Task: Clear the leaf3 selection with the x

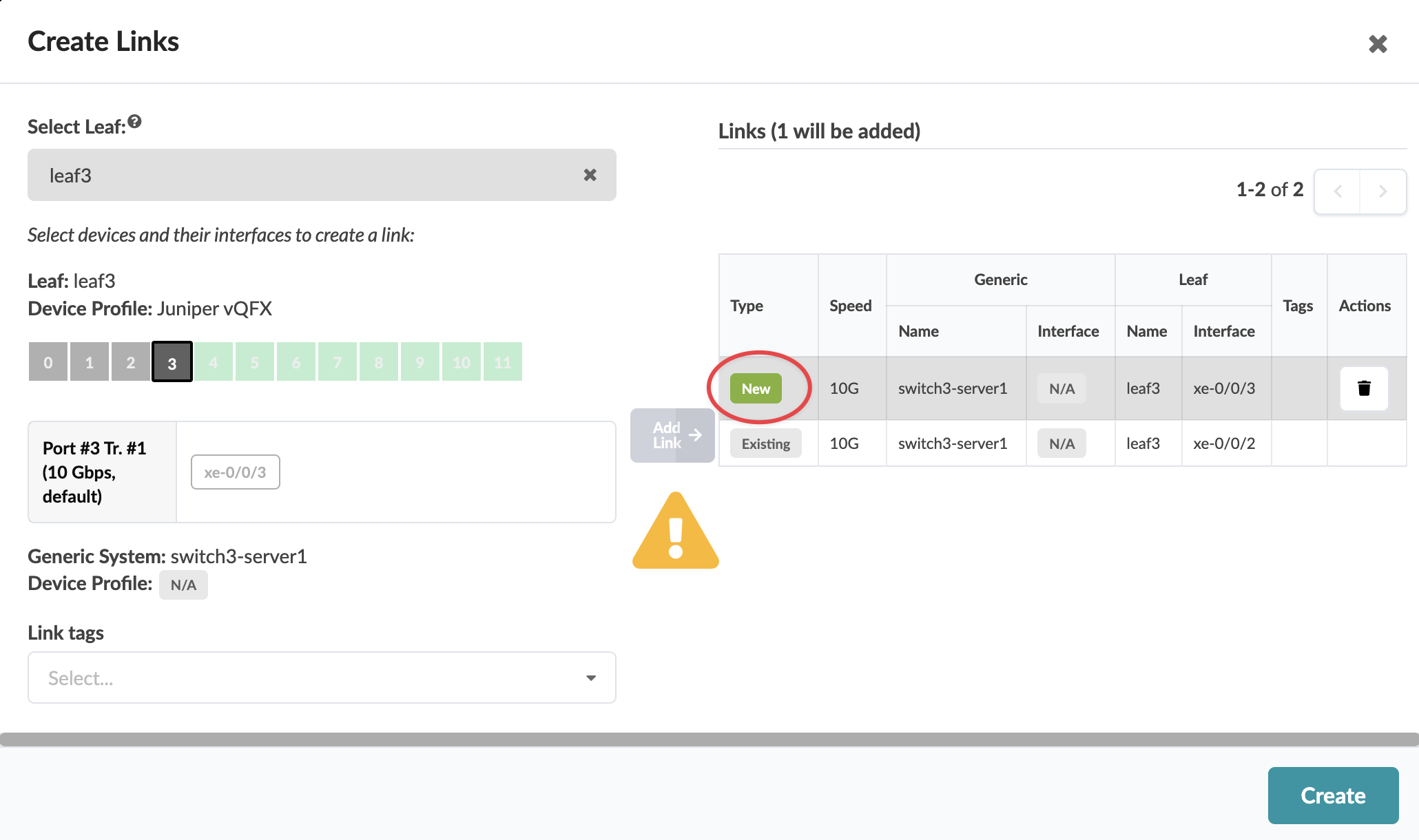Action: pos(590,175)
